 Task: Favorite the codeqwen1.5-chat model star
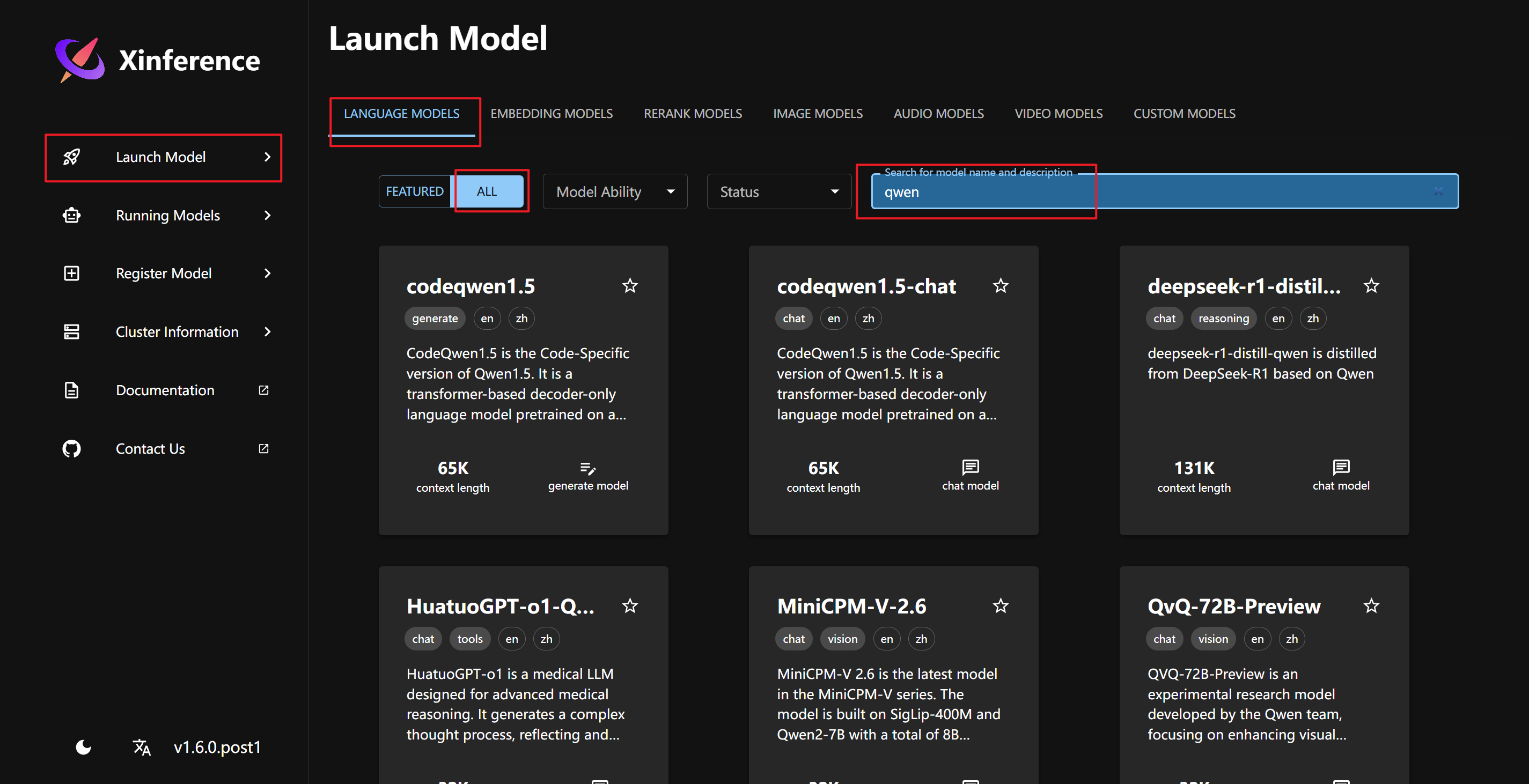point(1000,285)
